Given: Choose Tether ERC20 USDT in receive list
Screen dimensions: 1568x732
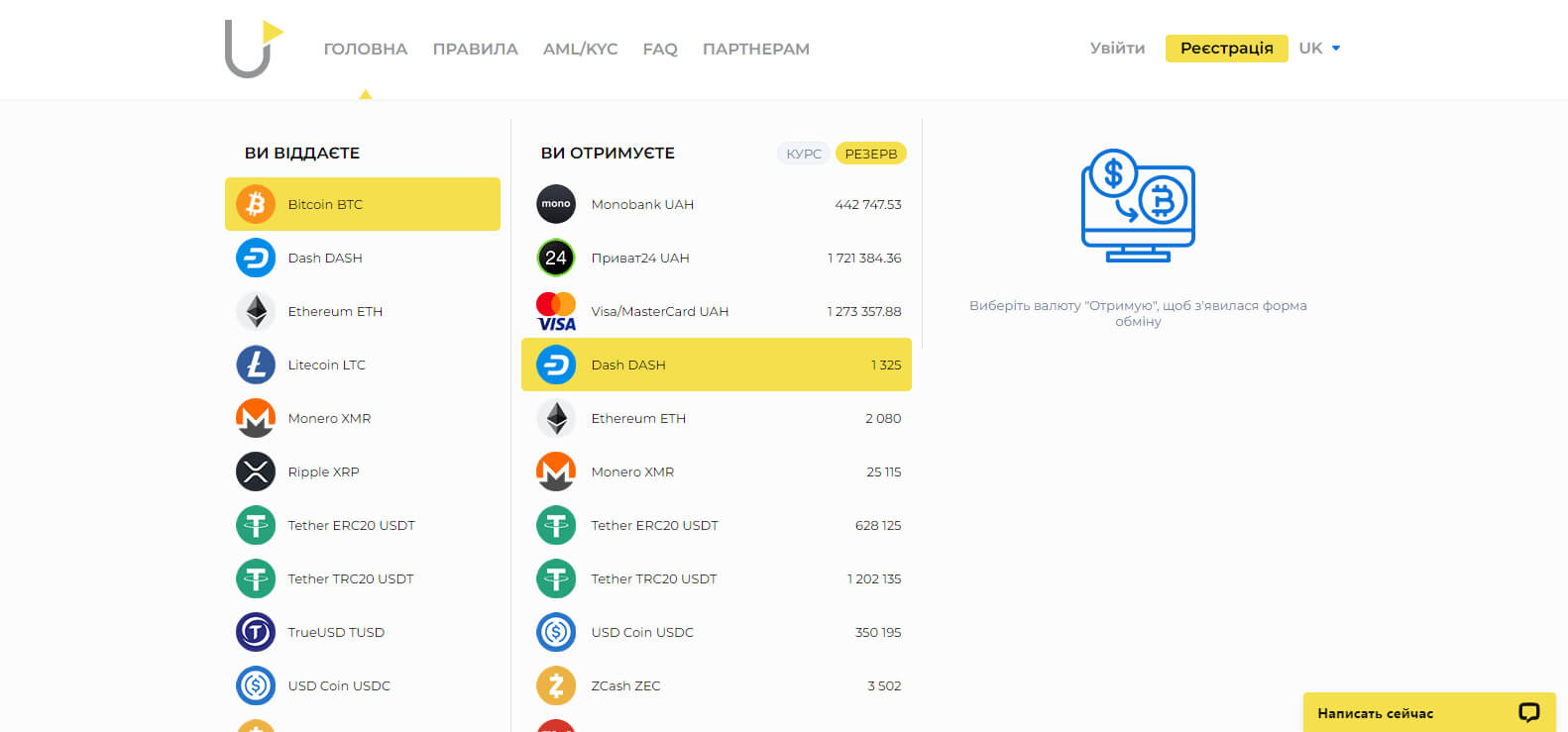Looking at the screenshot, I should point(655,525).
